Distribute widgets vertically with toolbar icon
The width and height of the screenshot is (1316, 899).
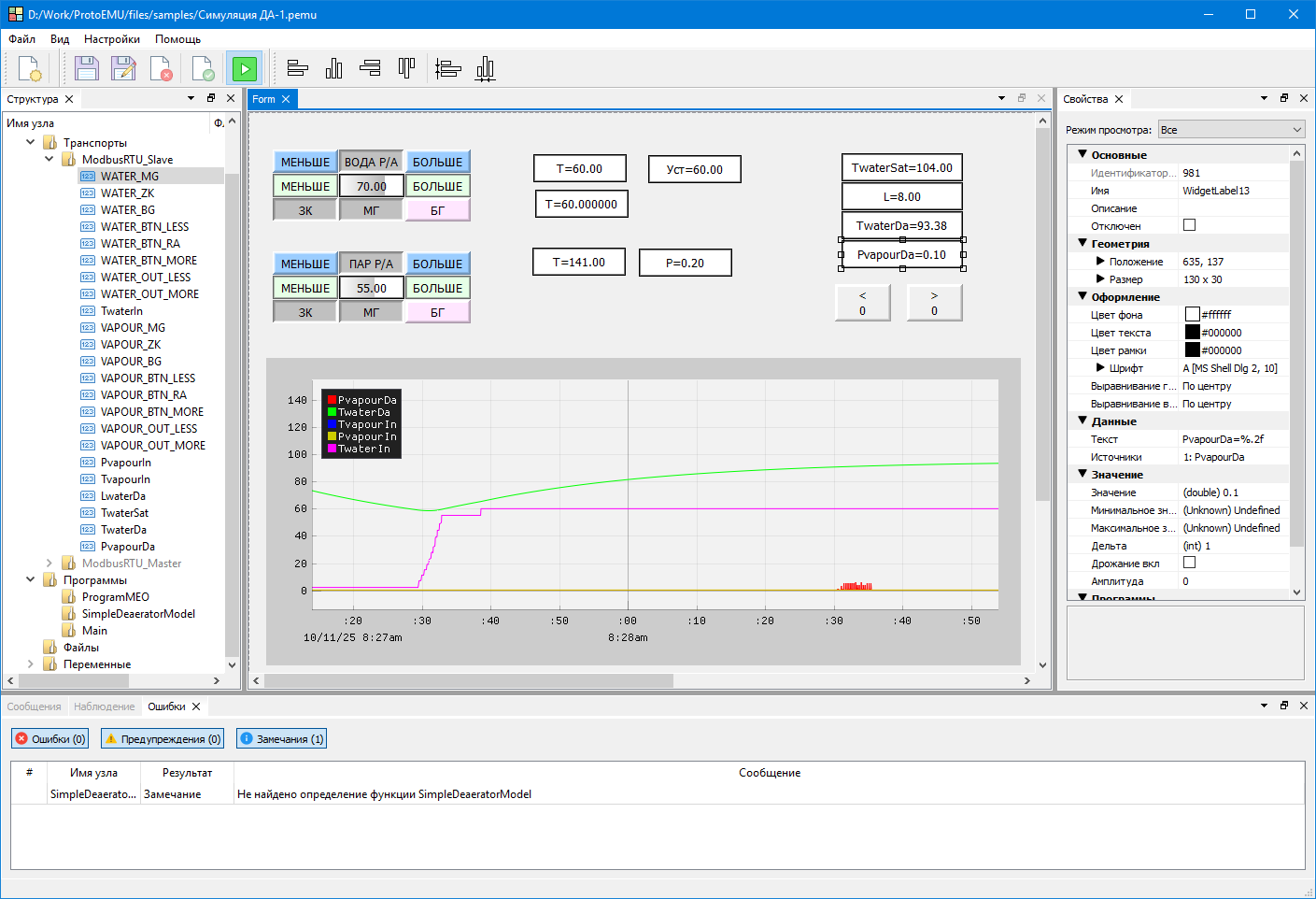(x=447, y=68)
